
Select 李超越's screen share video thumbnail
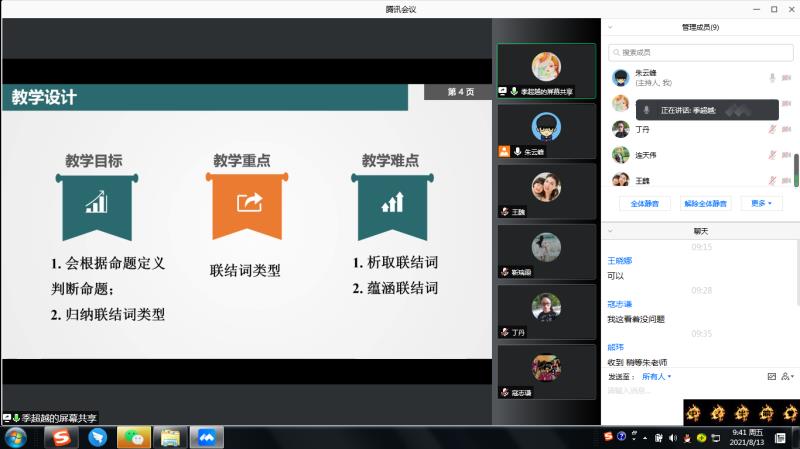546,70
